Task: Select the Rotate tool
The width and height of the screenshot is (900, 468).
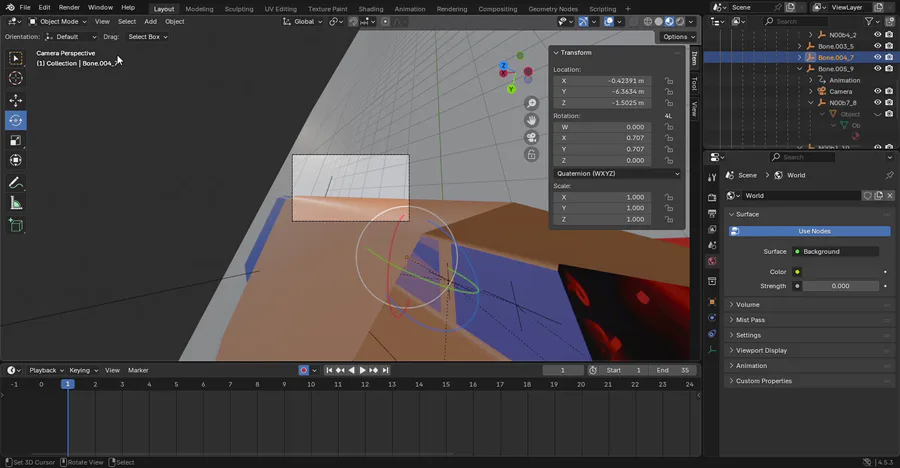Action: [x=15, y=121]
